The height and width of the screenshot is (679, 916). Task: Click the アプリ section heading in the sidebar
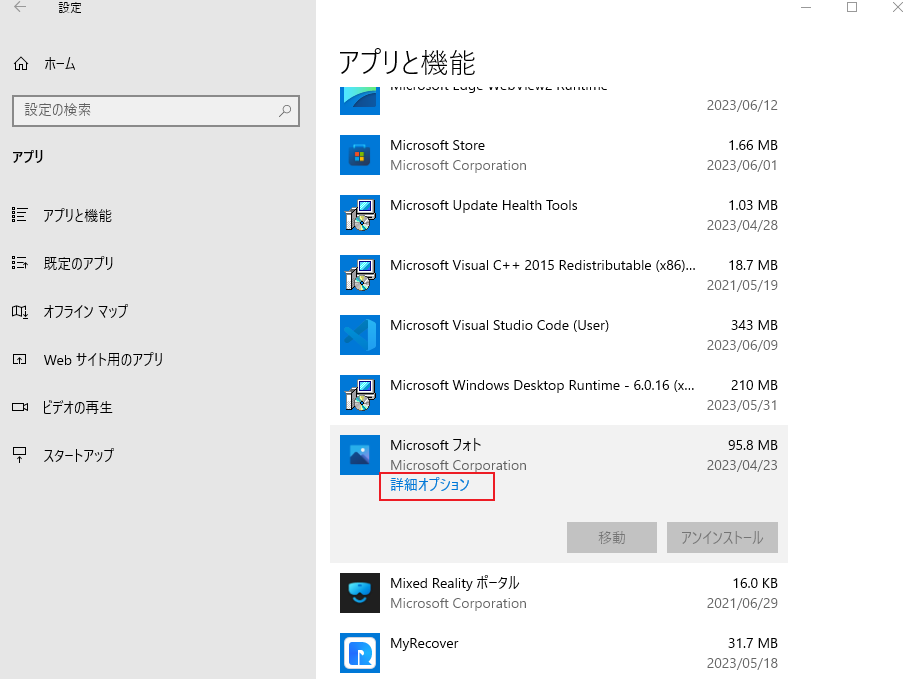28,157
